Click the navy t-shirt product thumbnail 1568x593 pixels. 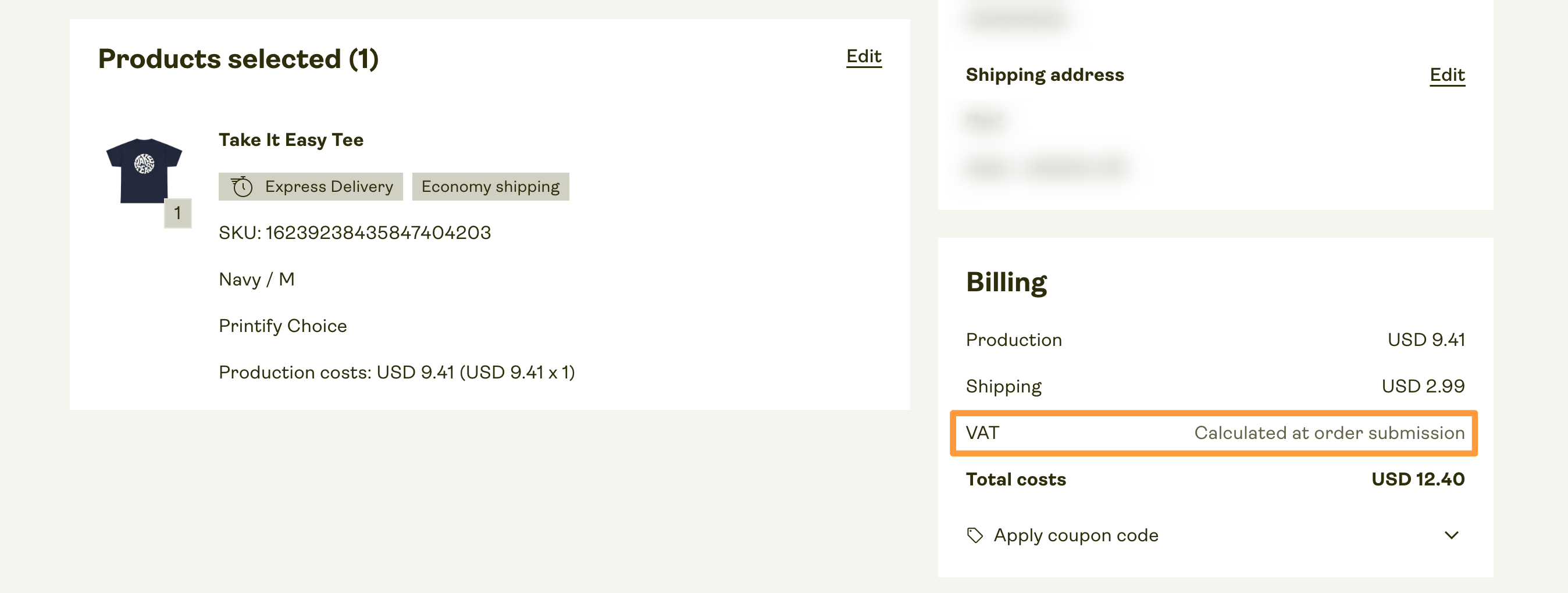[144, 171]
